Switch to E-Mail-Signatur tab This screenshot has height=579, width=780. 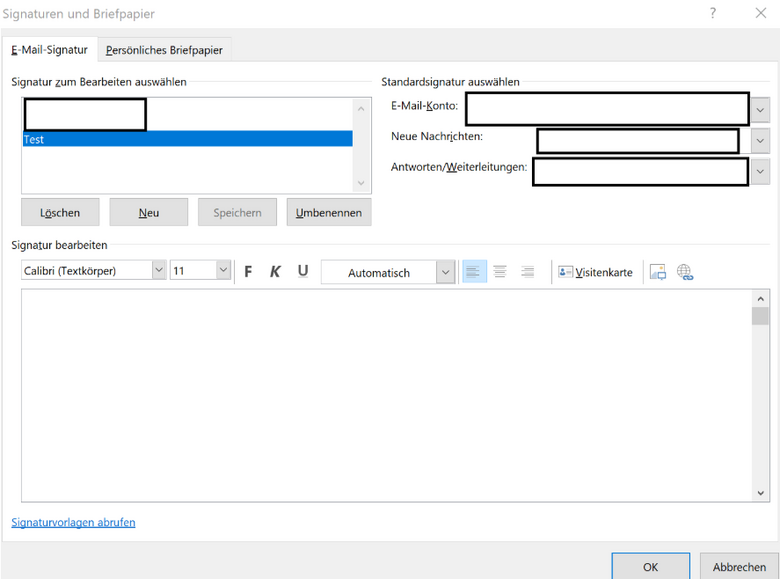tap(49, 50)
